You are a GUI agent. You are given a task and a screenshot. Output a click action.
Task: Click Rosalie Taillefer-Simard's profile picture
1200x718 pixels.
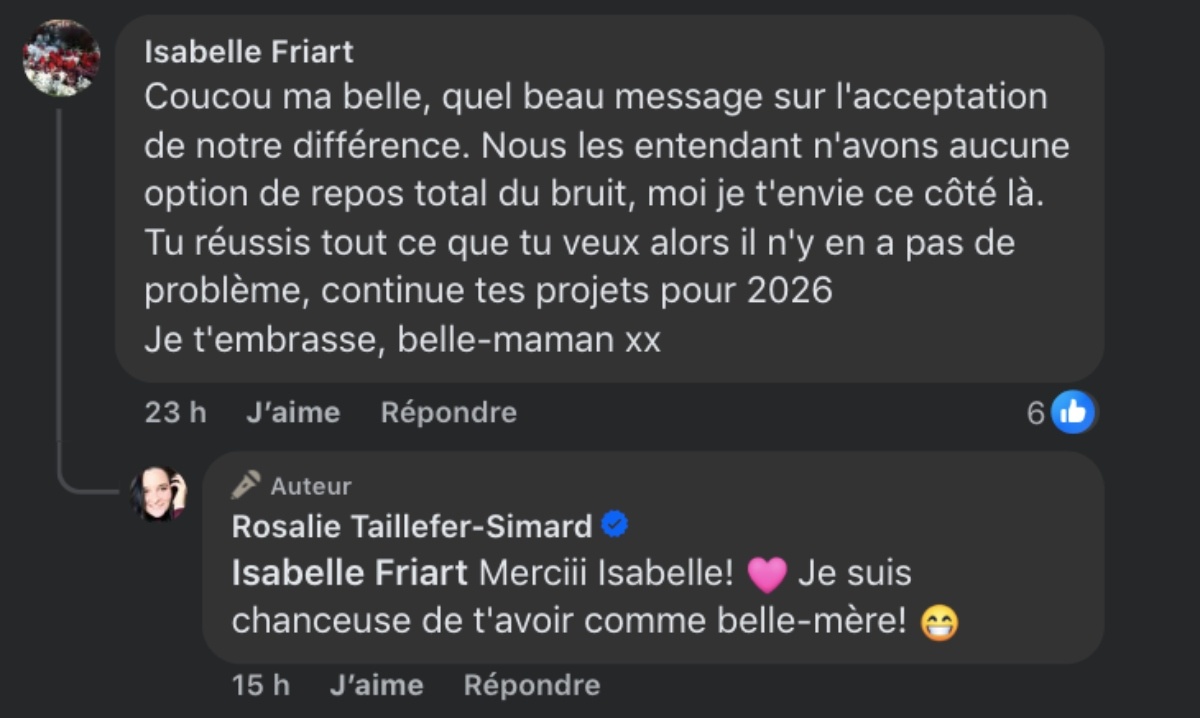[158, 493]
